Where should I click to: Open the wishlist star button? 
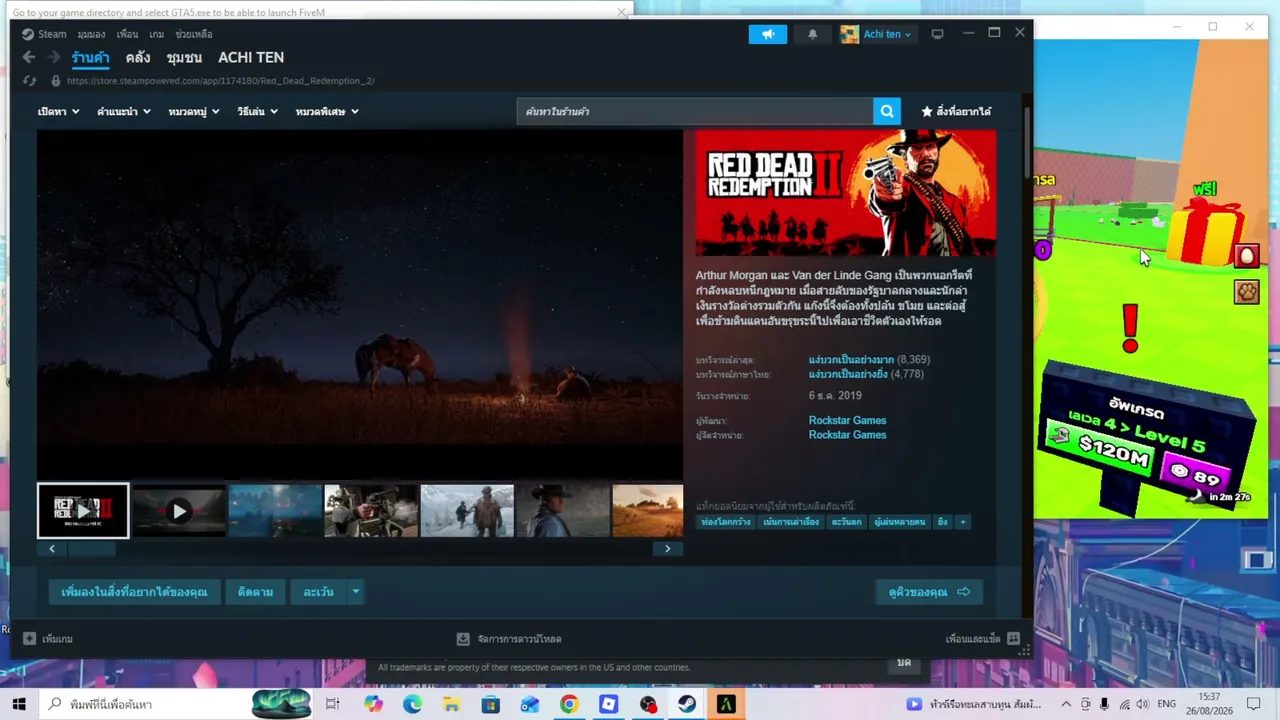coord(956,111)
